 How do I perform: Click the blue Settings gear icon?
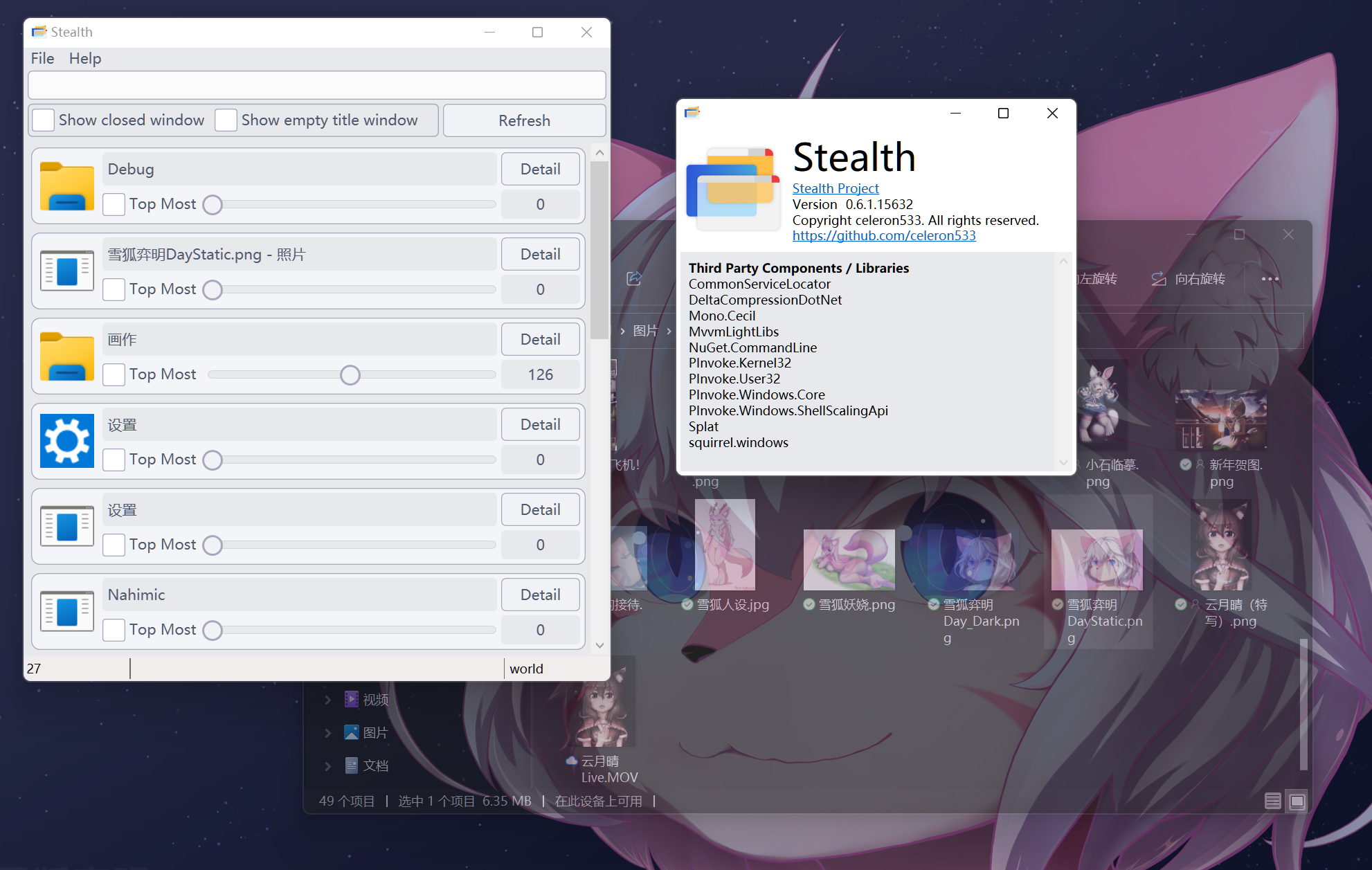click(x=66, y=441)
